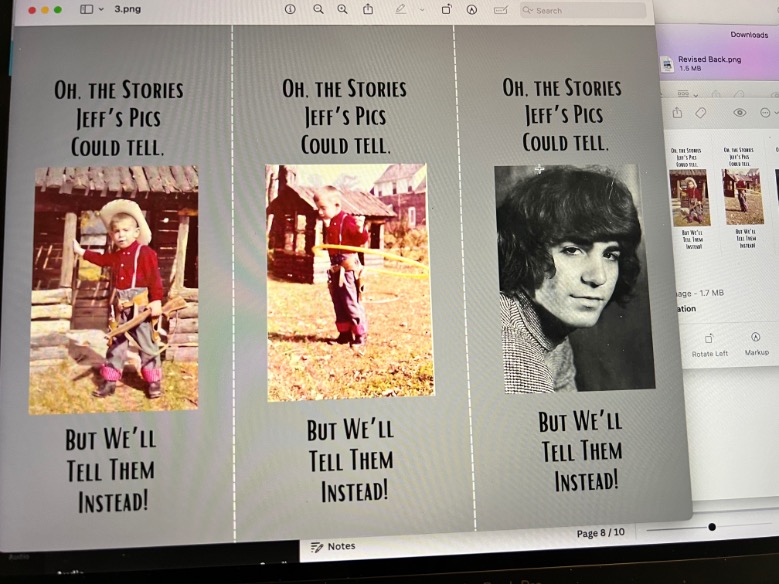Rotate the image with toolbar rotate icon
Screen dimensions: 779x584
click(447, 9)
